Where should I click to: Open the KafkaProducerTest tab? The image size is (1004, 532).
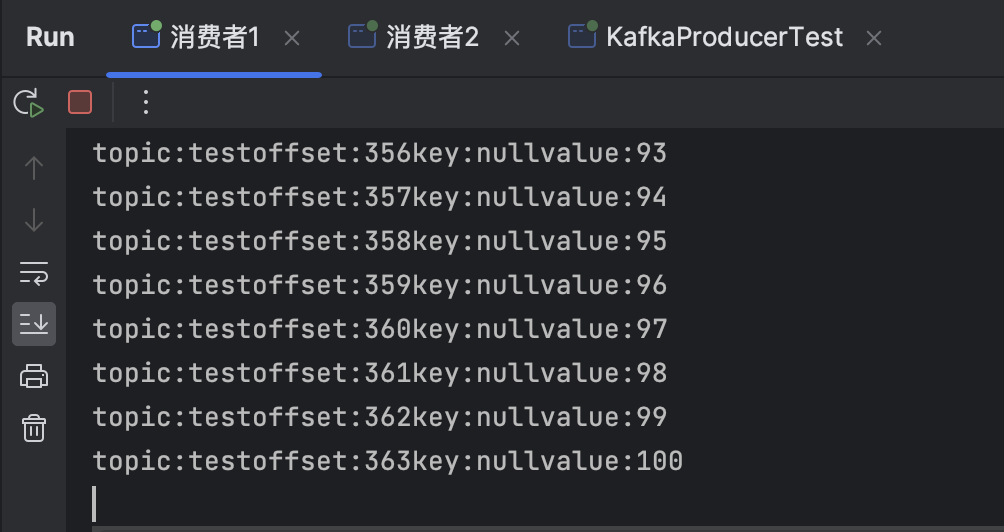coord(724,38)
